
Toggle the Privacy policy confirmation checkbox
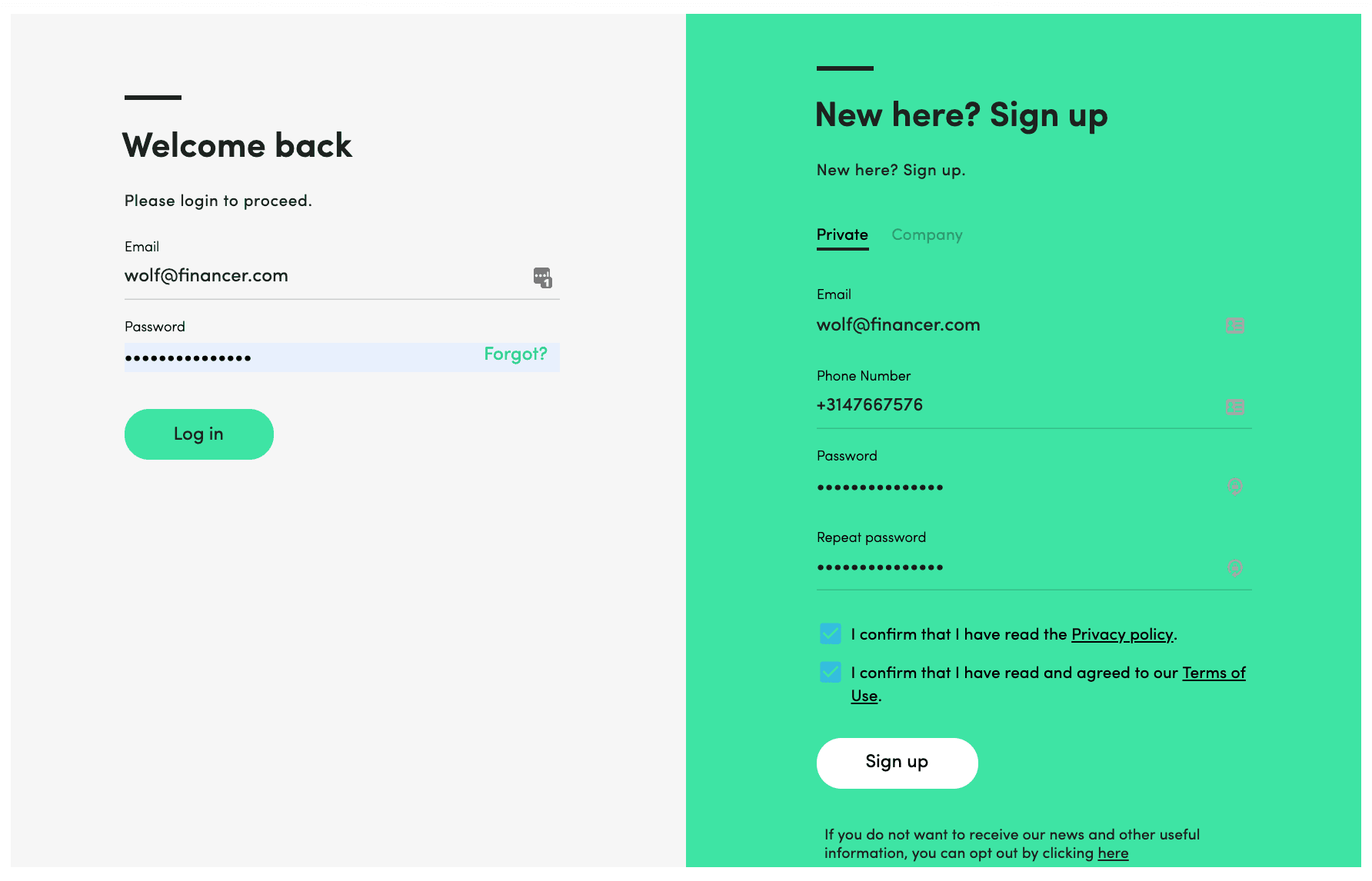click(831, 634)
